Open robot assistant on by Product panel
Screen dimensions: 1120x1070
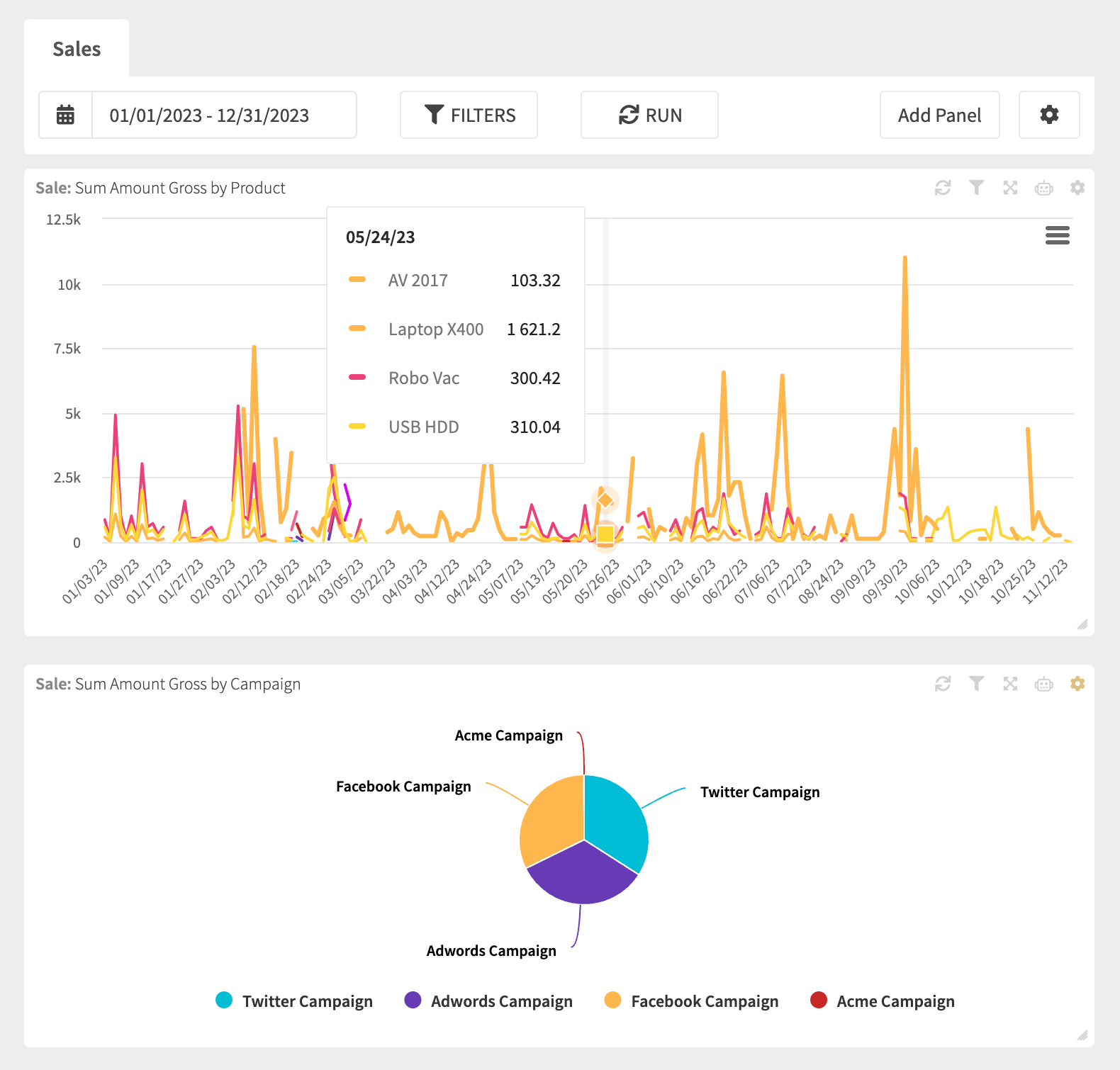1043,188
